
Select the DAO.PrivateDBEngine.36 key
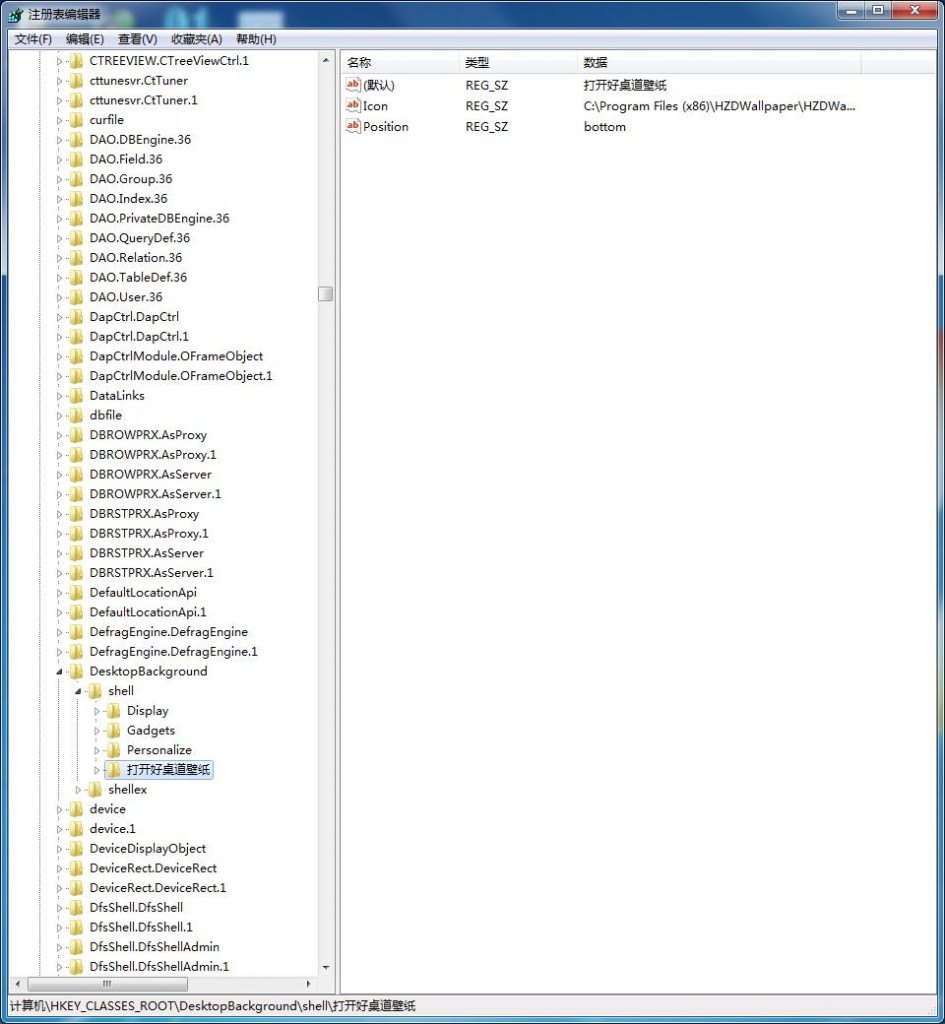[x=159, y=218]
